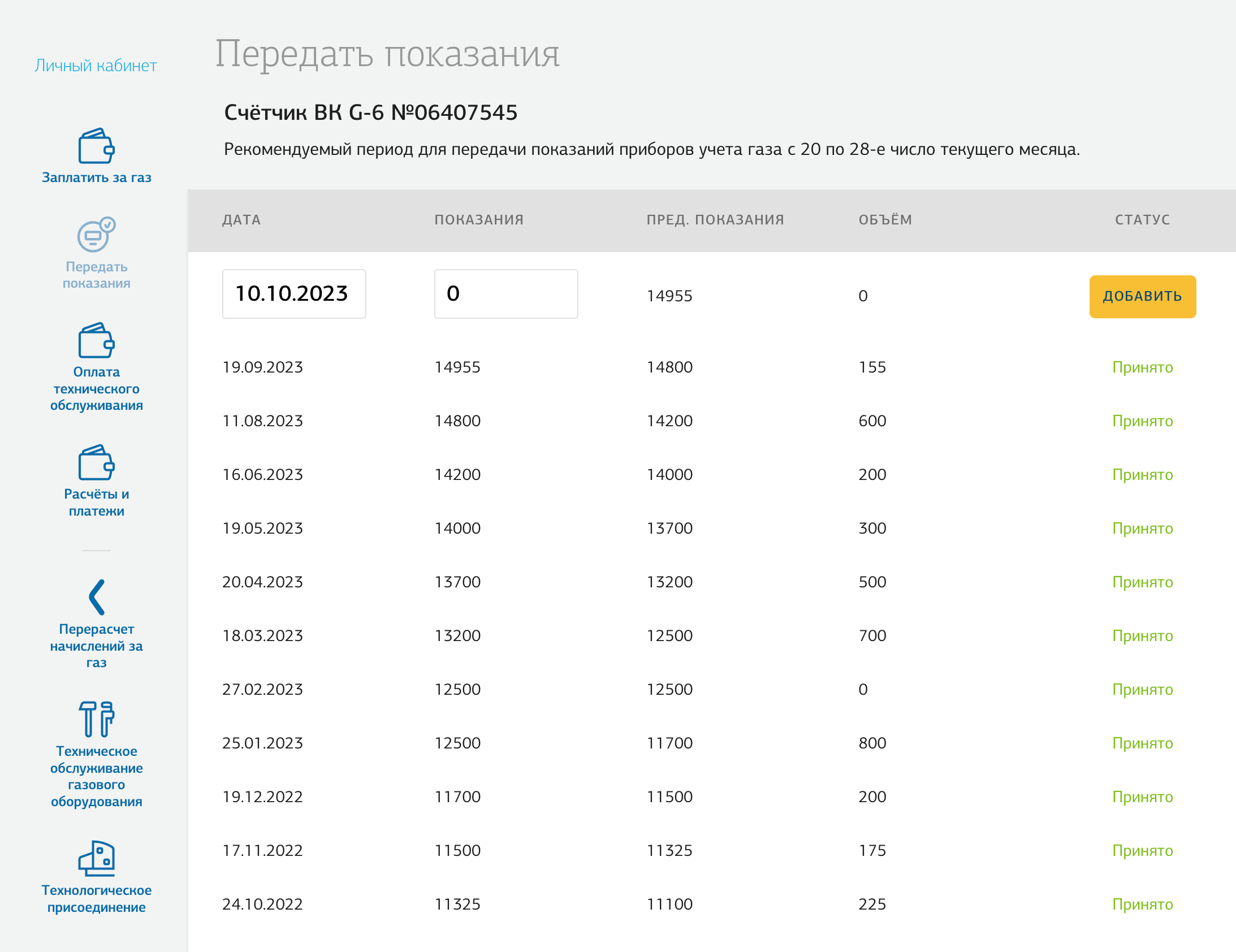Click volume value 155
Screen dimensions: 1236x952
[x=872, y=367]
